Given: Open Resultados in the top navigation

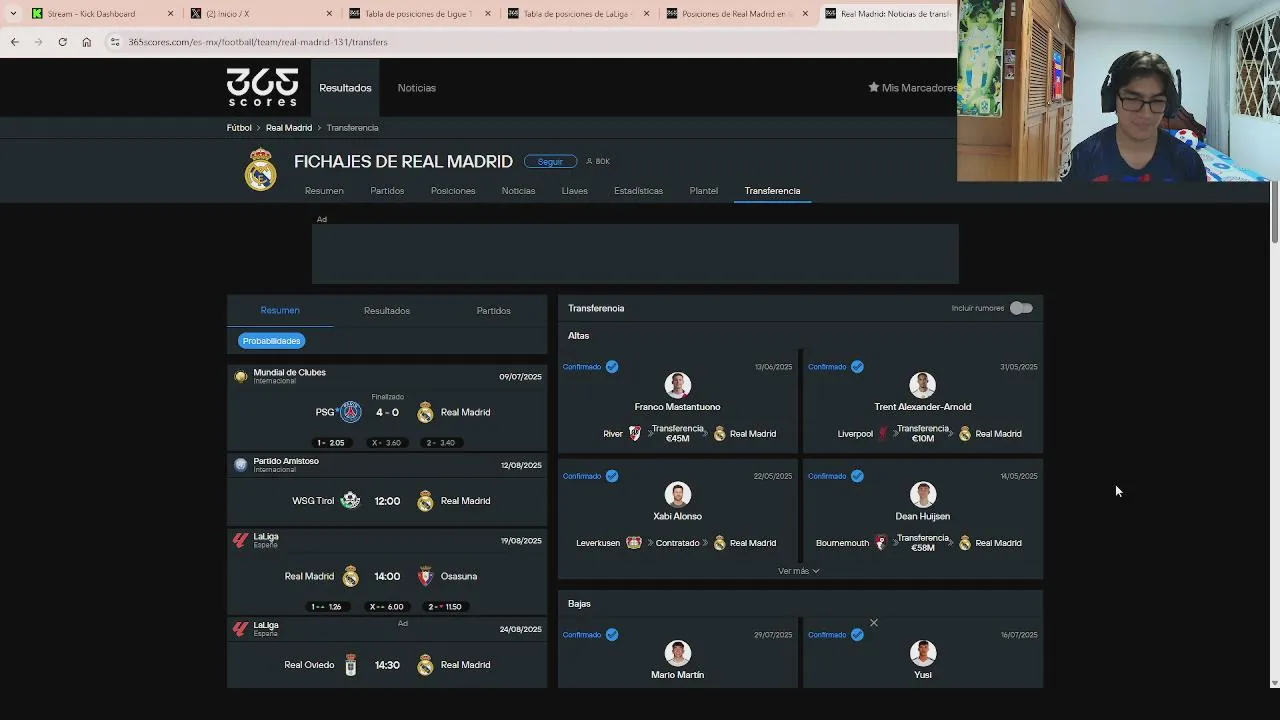Looking at the screenshot, I should pos(345,88).
